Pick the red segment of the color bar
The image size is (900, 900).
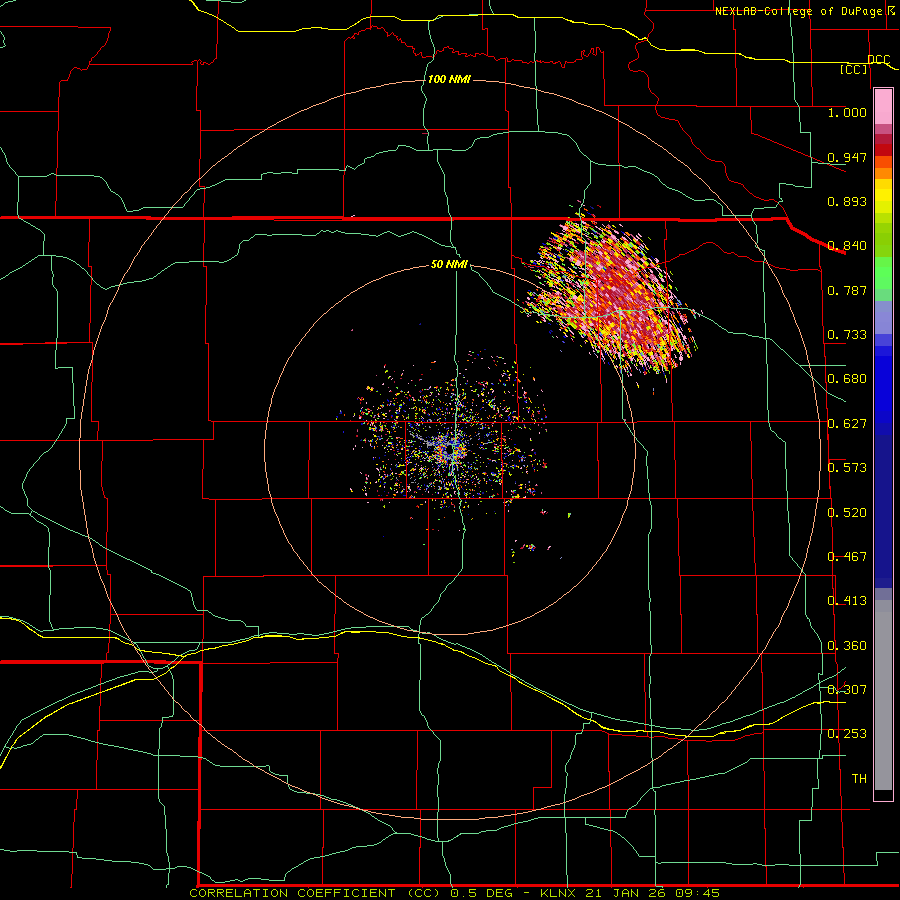(x=883, y=150)
